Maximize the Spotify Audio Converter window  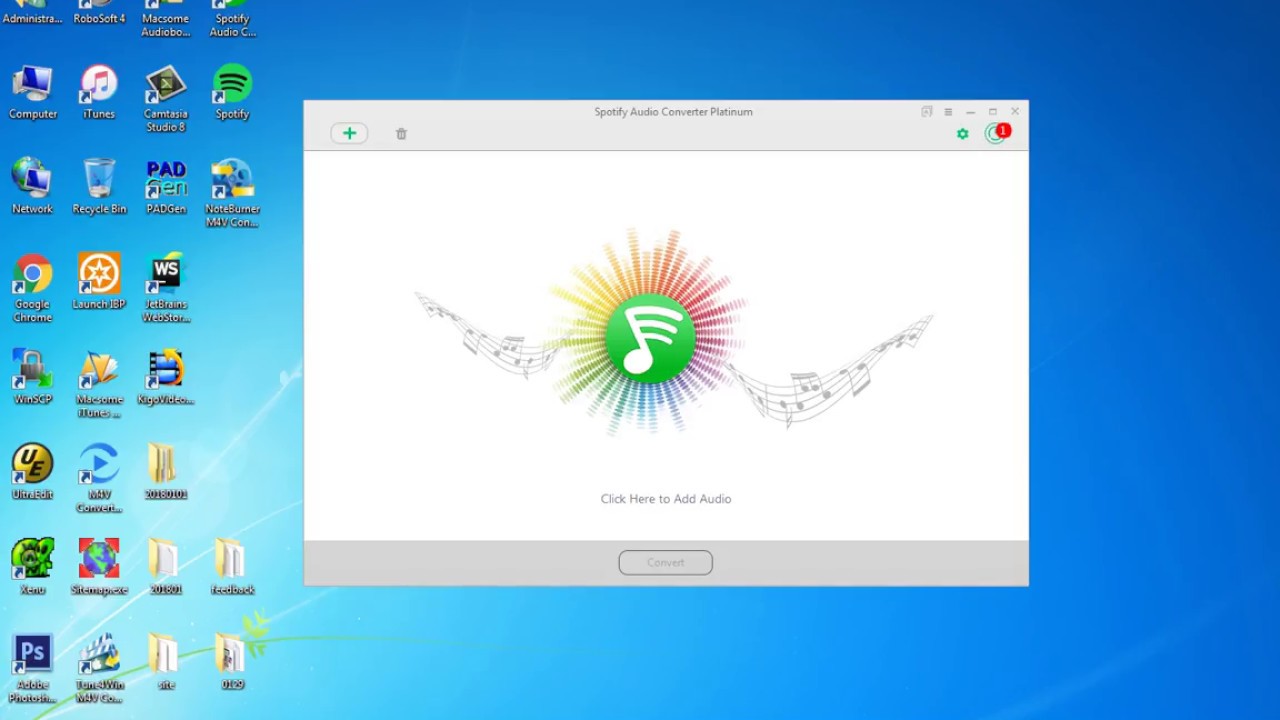click(x=992, y=112)
